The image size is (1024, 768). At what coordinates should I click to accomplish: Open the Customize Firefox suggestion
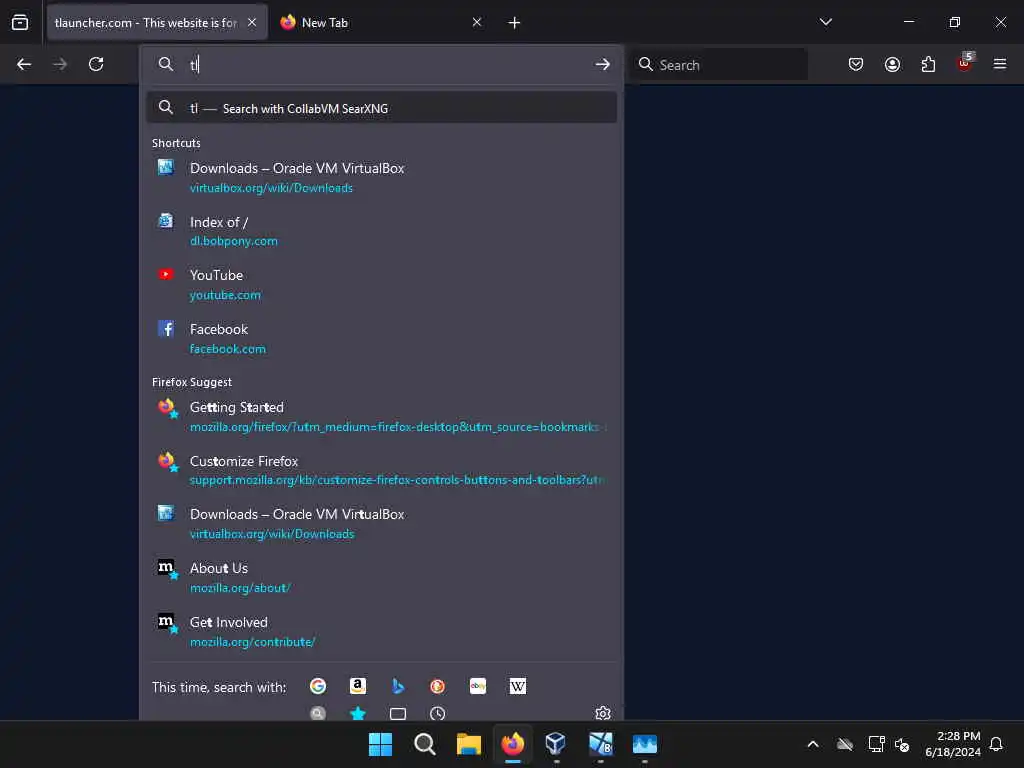pos(382,470)
